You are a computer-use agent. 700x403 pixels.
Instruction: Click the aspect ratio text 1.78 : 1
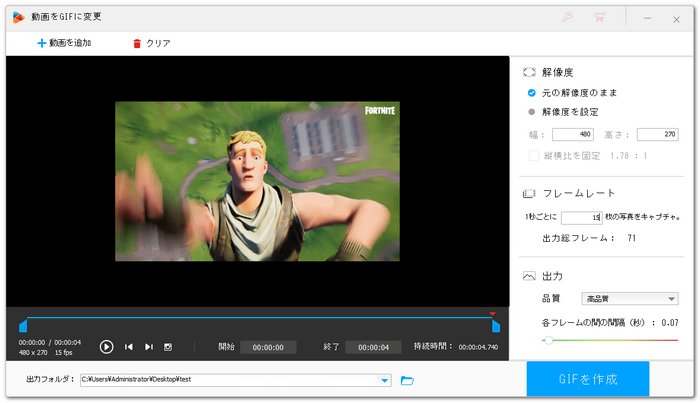click(629, 156)
